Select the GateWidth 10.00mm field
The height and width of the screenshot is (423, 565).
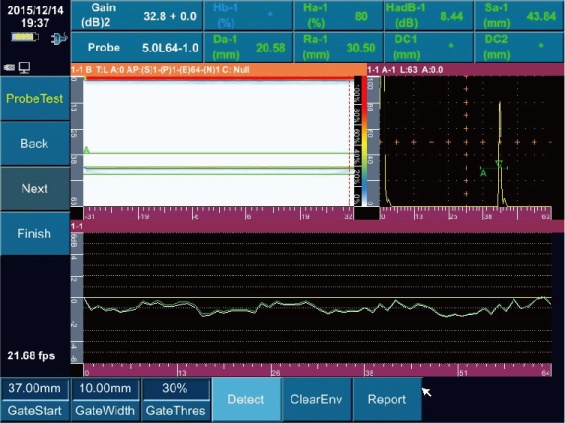coord(105,399)
